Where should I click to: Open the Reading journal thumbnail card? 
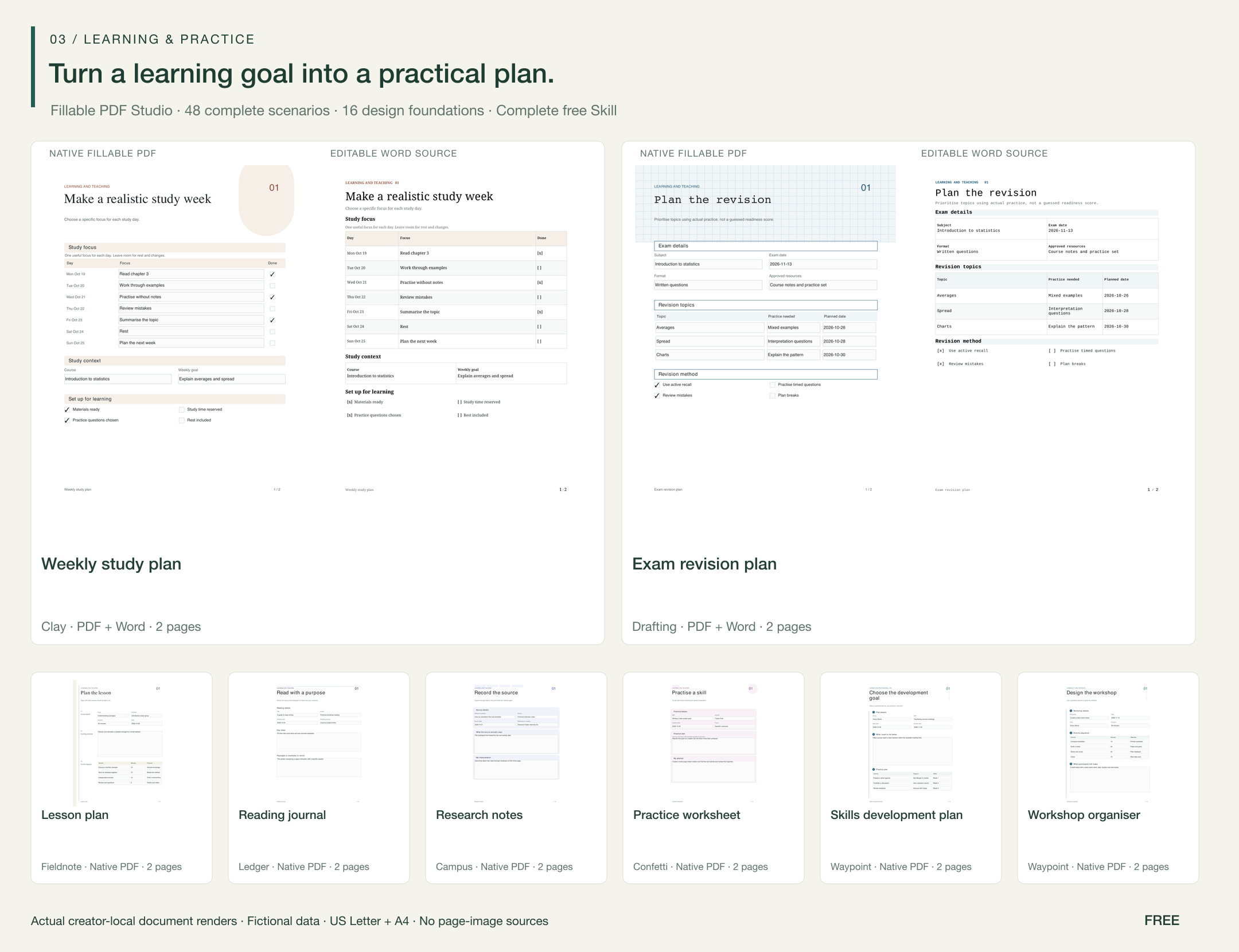click(x=319, y=778)
